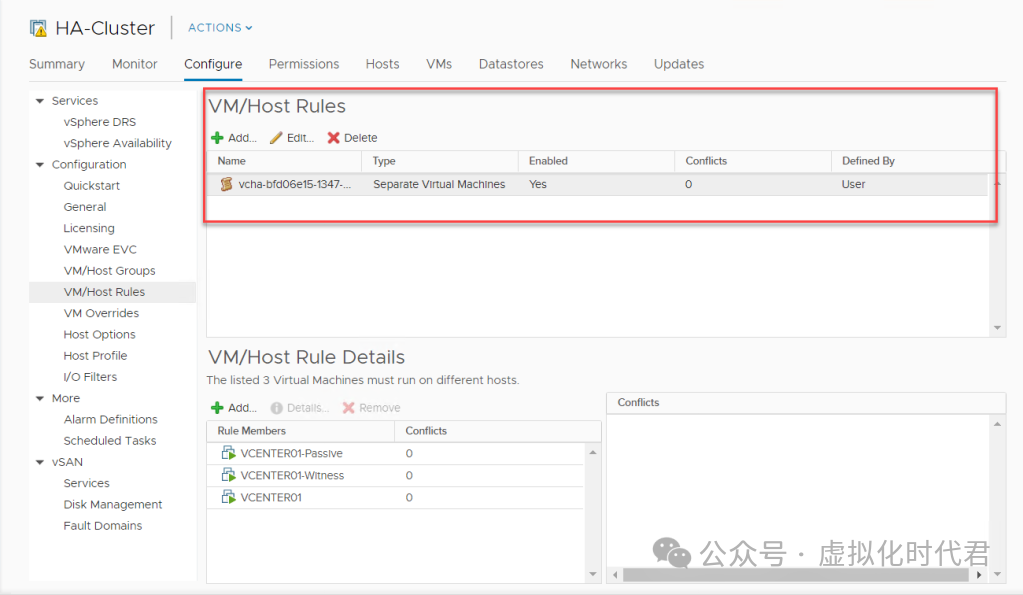Open the ACTIONS dropdown menu
This screenshot has height=595, width=1023.
(220, 28)
